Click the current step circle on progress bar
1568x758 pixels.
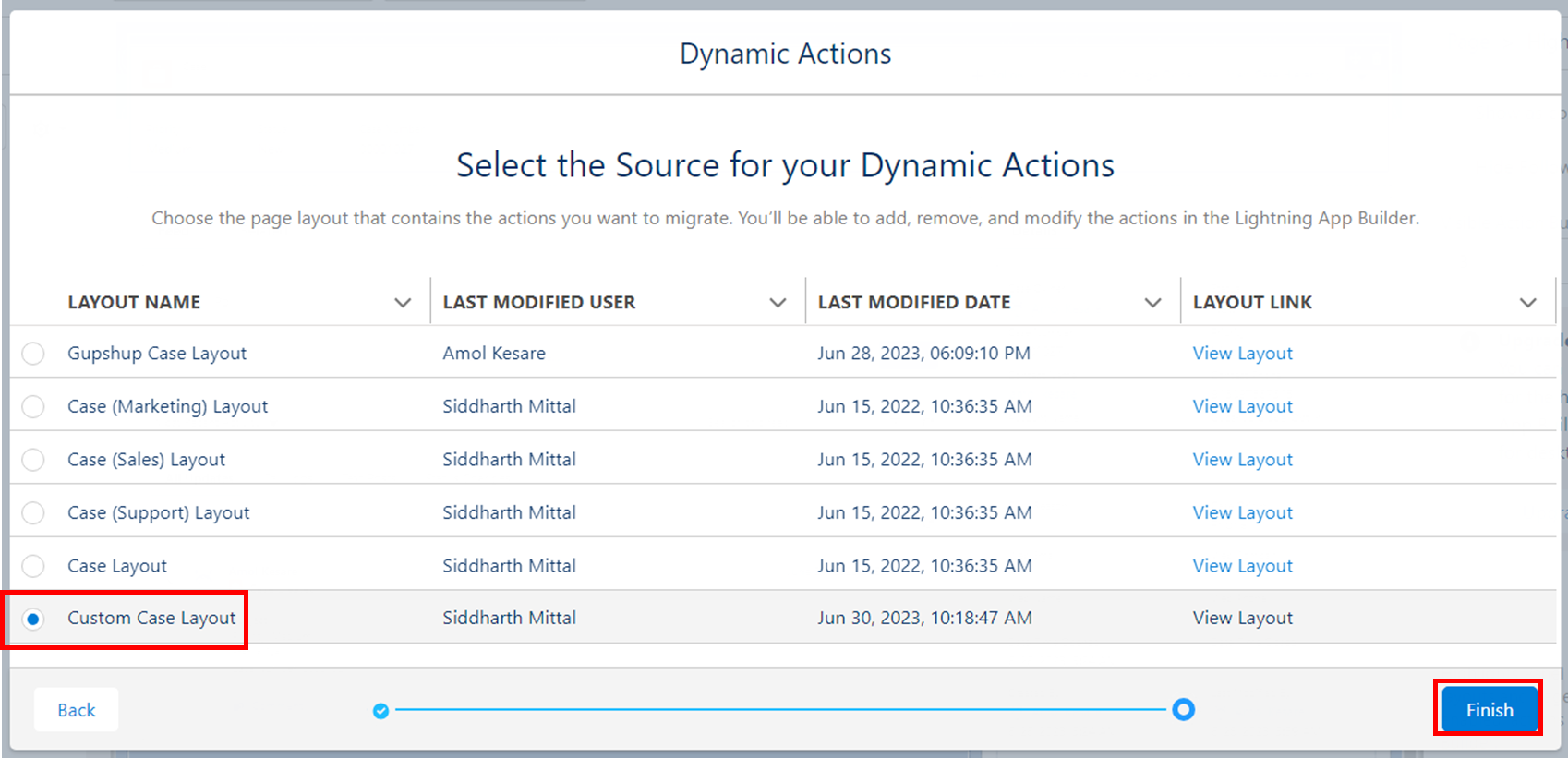tap(1183, 710)
